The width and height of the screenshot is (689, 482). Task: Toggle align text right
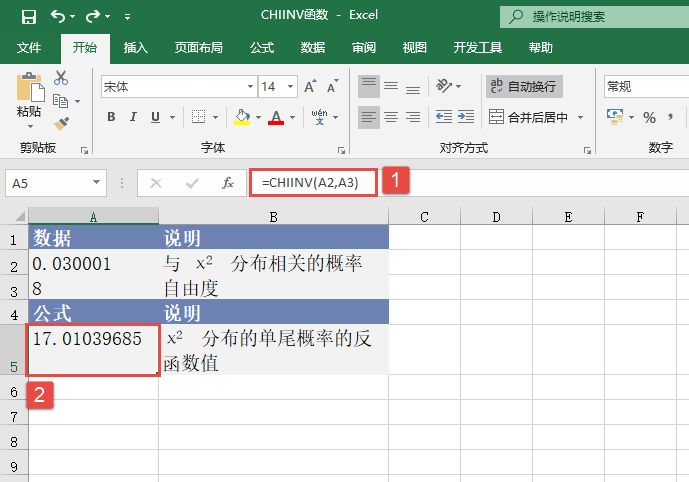413,117
